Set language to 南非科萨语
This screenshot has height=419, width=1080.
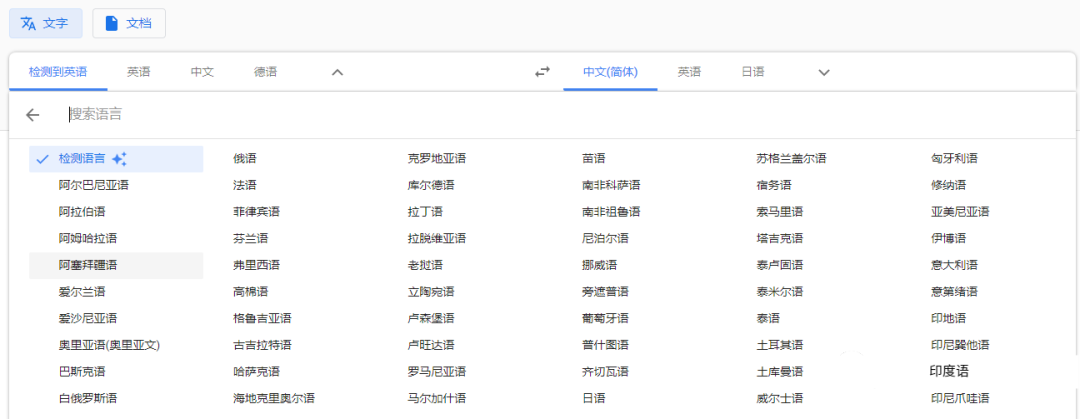pos(611,185)
